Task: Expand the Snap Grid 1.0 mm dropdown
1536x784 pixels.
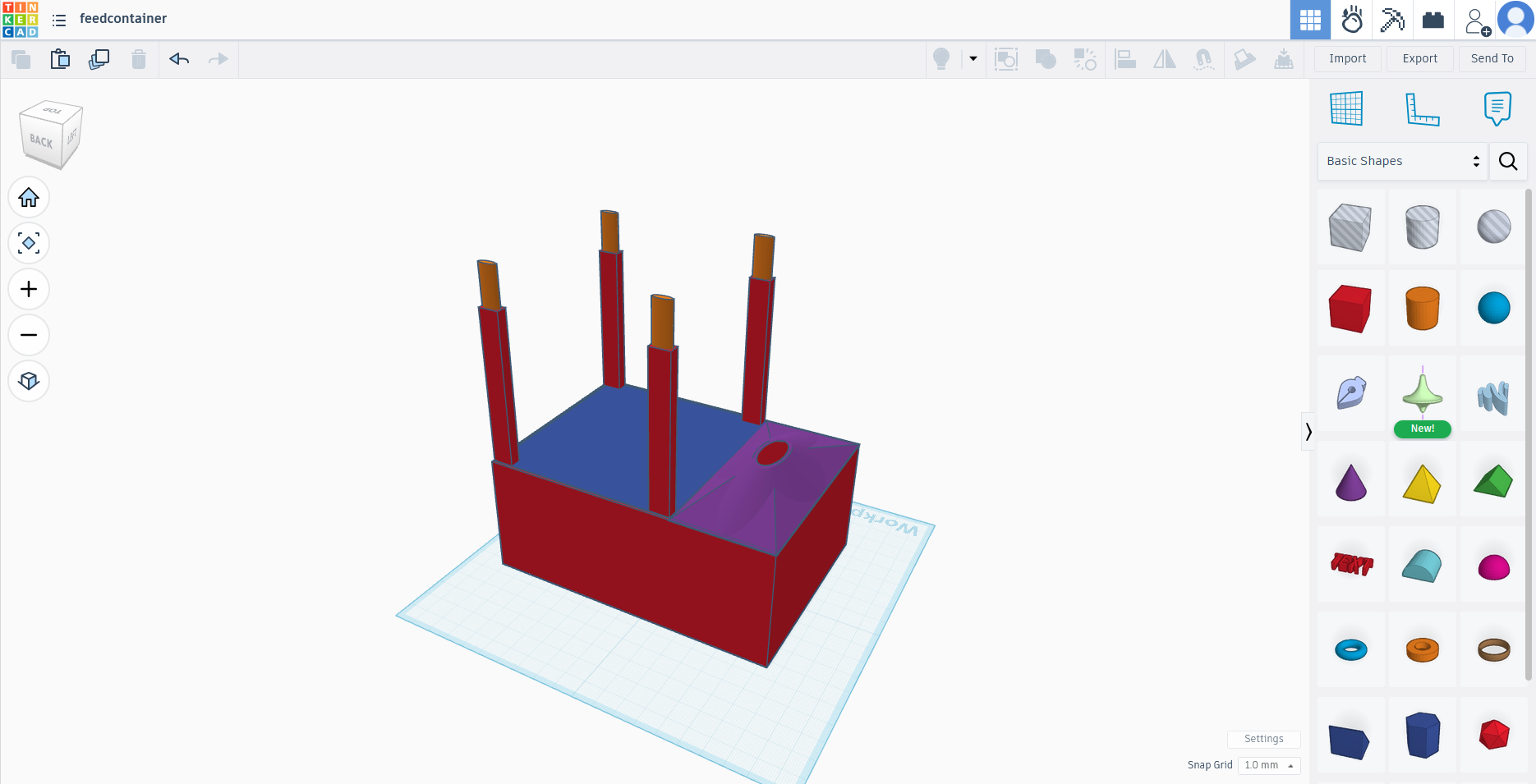Action: 1269,765
